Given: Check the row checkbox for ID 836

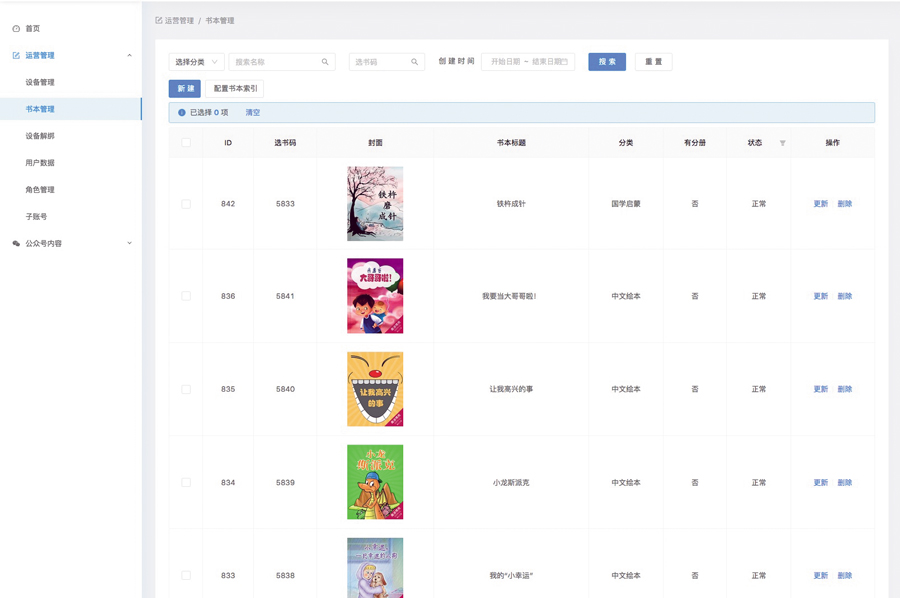Looking at the screenshot, I should click(x=186, y=296).
